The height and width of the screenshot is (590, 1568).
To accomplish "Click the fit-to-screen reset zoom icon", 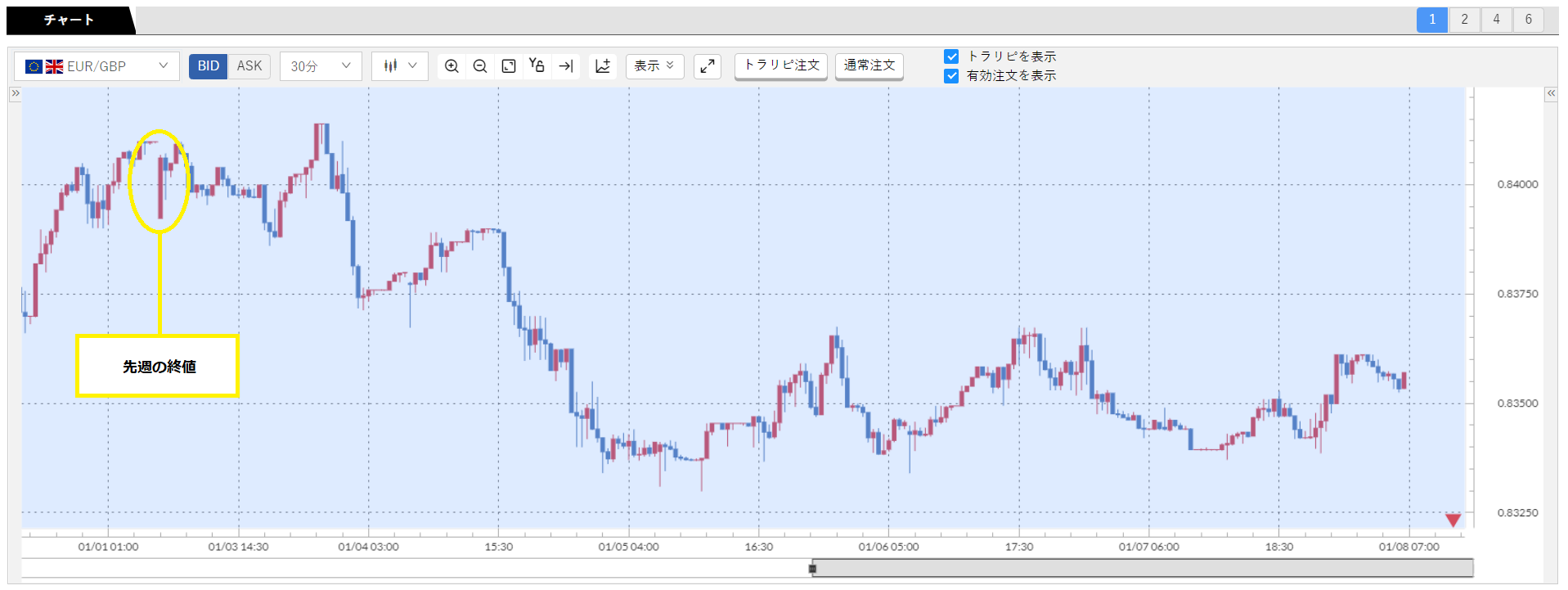I will tap(509, 66).
